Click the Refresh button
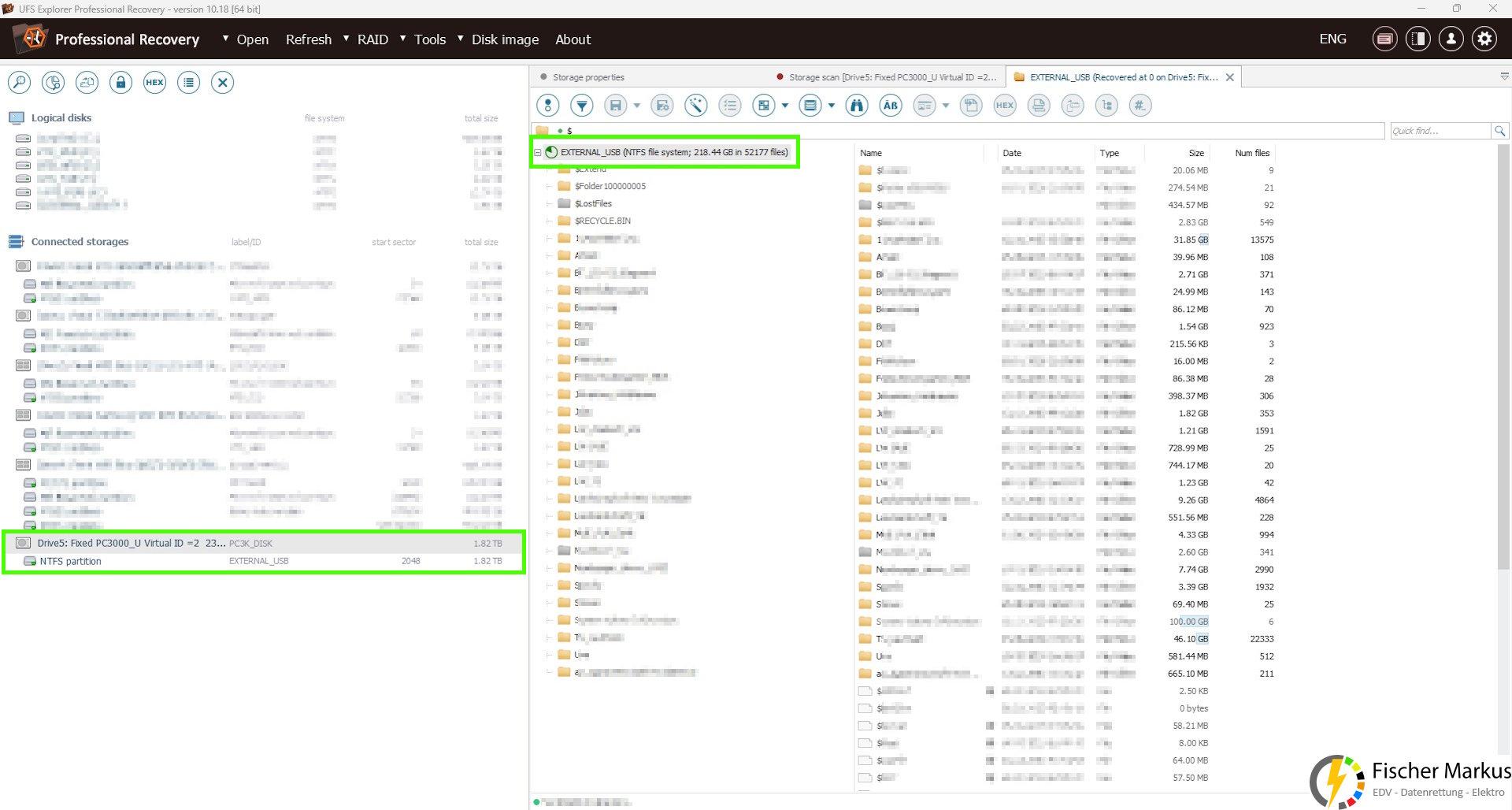Viewport: 1512px width, 810px height. [308, 39]
